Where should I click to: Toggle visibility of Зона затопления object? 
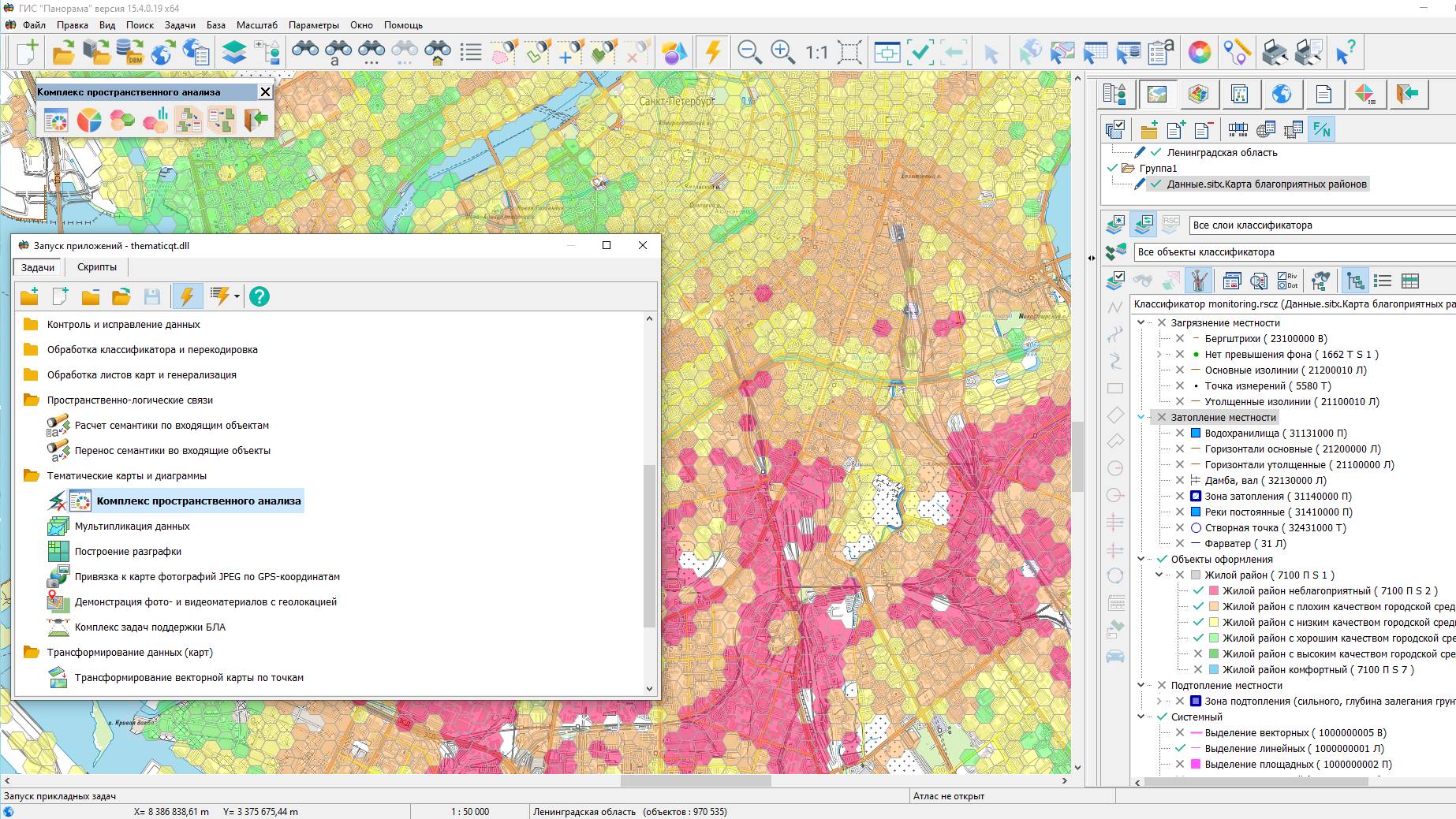(1180, 496)
